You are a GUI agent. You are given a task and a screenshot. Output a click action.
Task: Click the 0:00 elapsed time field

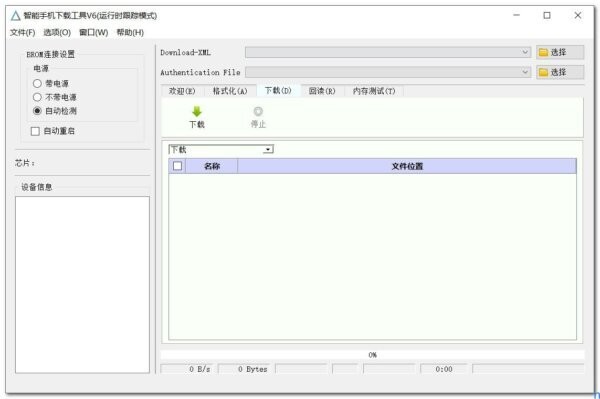[x=444, y=369]
